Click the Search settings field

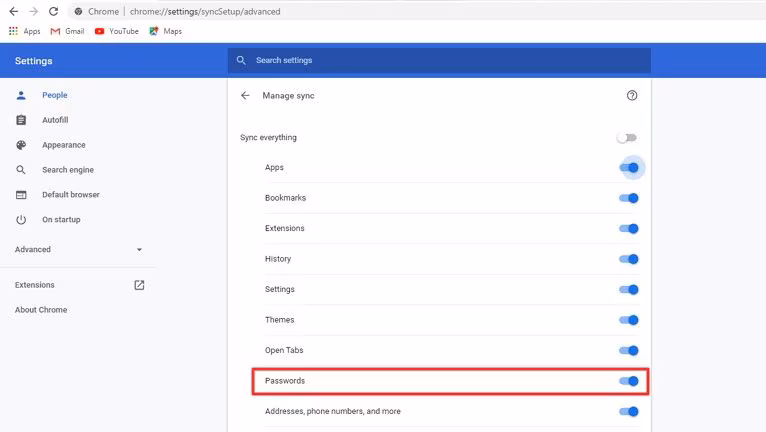pos(440,60)
